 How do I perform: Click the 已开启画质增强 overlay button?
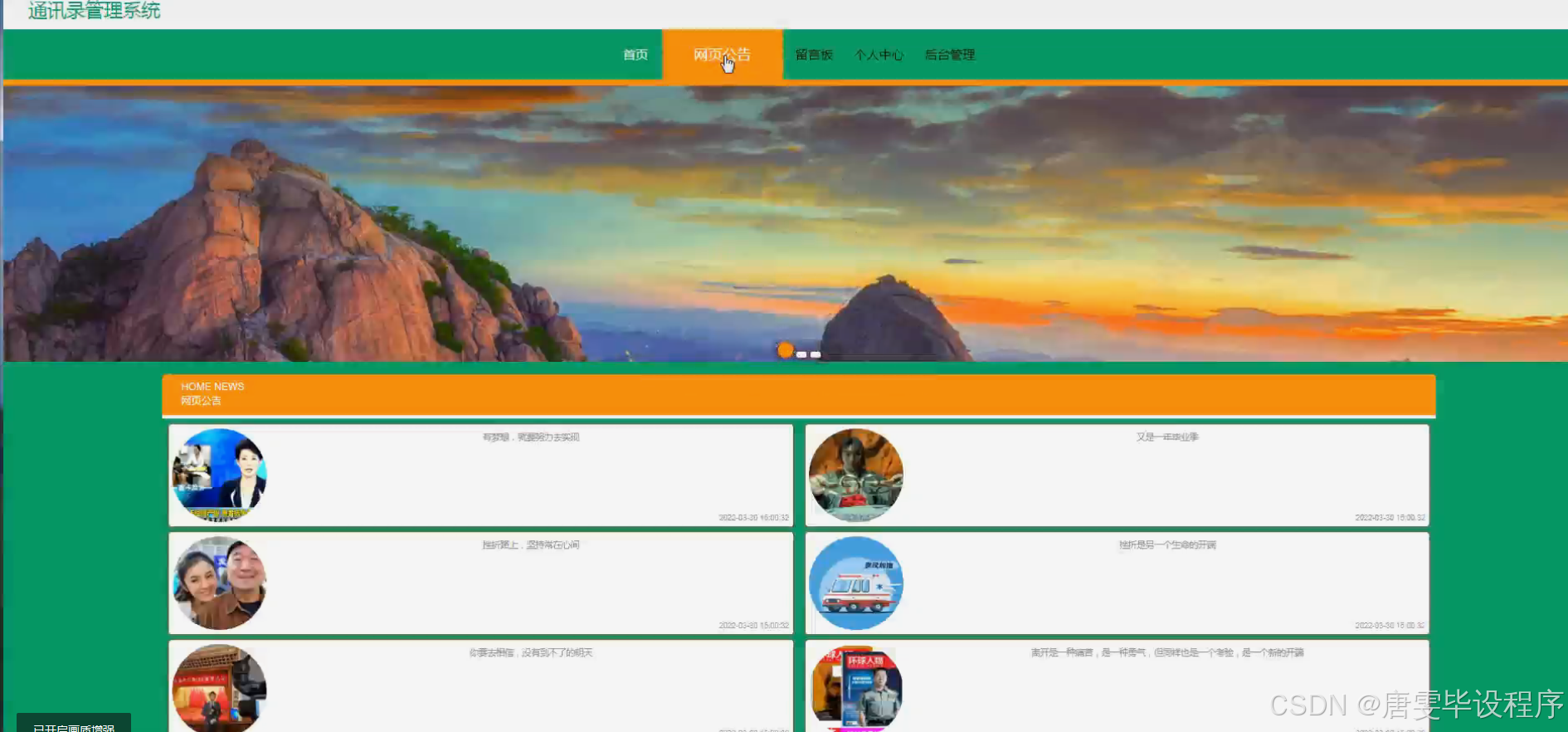[x=74, y=724]
